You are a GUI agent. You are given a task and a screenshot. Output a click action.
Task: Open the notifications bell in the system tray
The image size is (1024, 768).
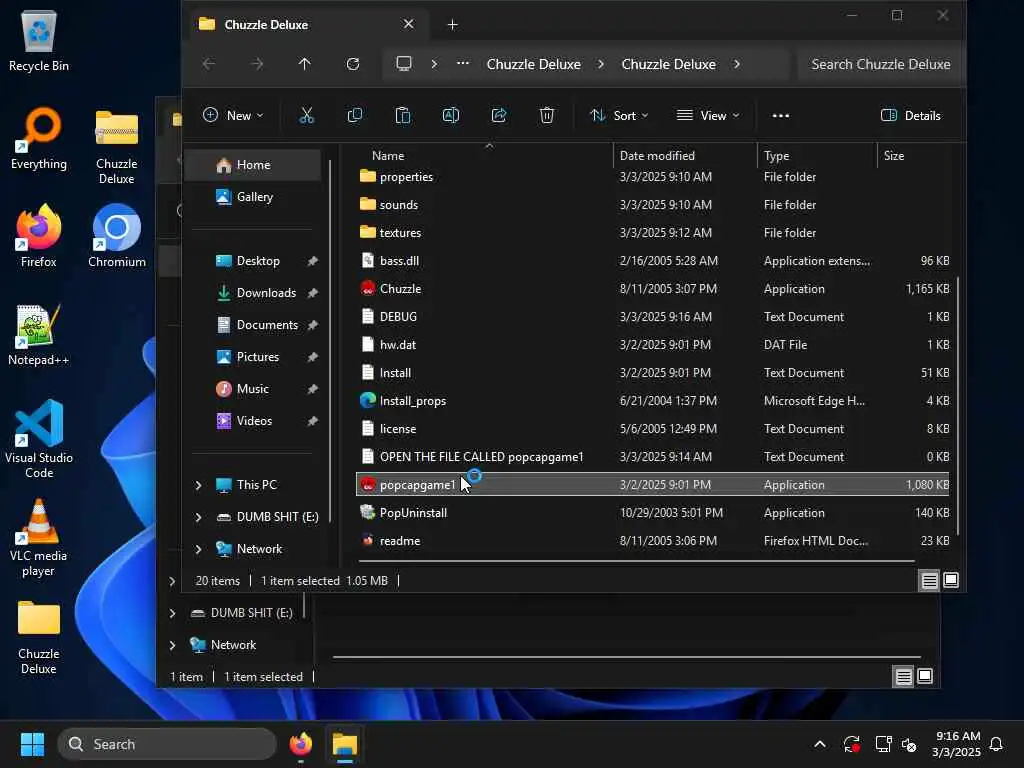coord(996,744)
